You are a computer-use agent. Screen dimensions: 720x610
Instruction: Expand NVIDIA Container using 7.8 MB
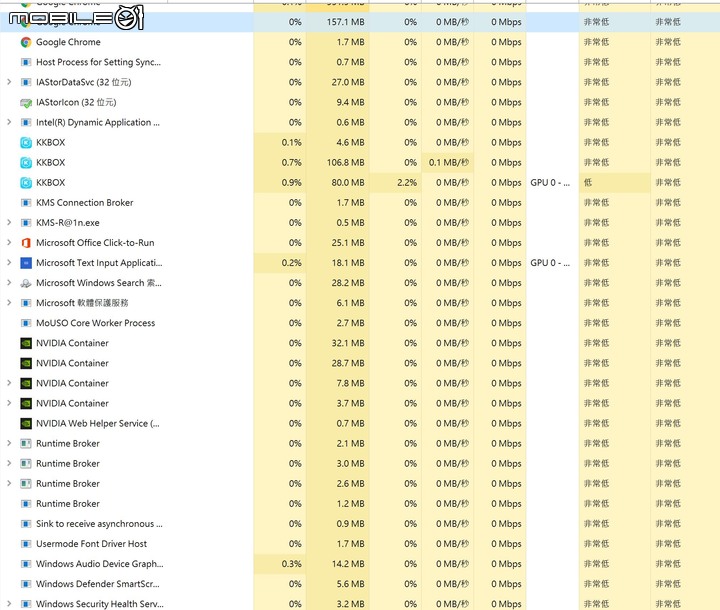coord(9,383)
